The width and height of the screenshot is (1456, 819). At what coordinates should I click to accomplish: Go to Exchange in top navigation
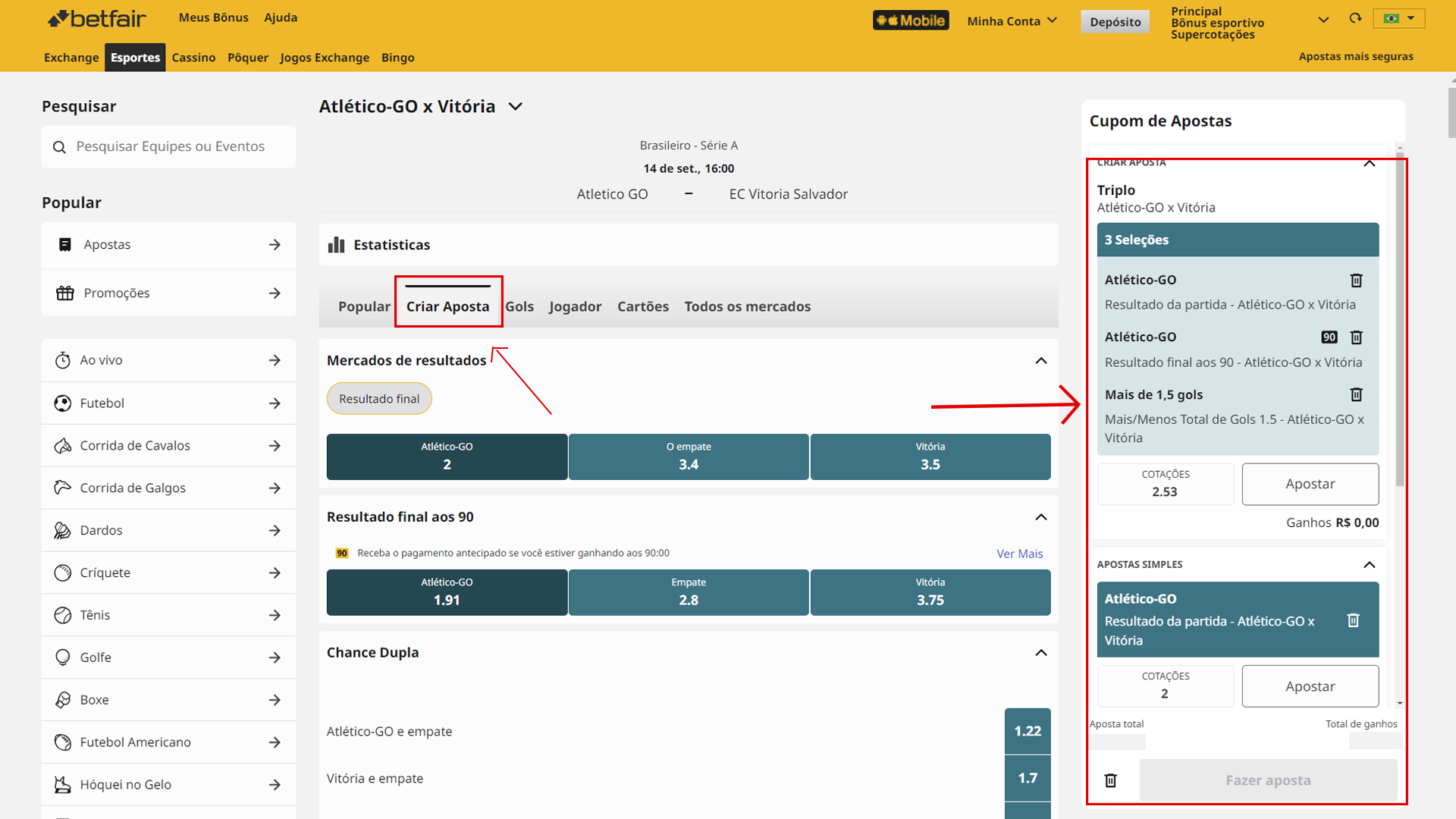pos(71,58)
